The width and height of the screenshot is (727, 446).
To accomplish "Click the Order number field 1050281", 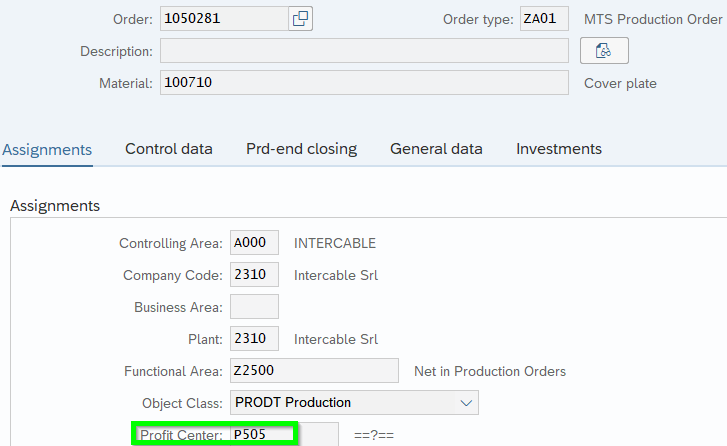I will pos(223,19).
